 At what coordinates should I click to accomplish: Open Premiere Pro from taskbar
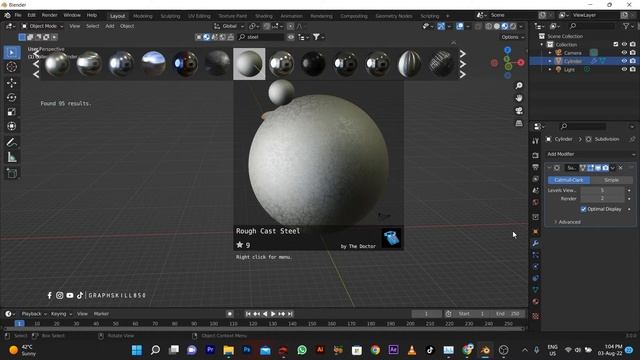coord(210,350)
